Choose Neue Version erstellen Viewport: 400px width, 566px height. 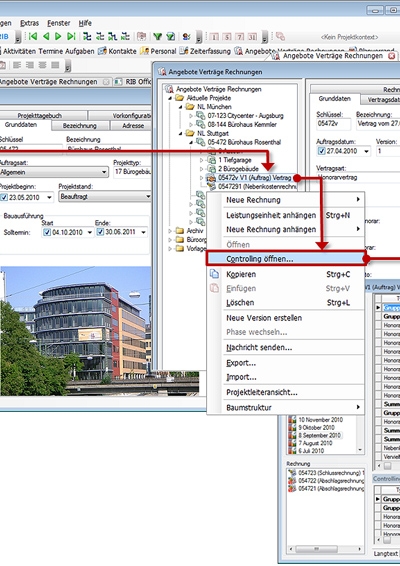tap(285, 318)
